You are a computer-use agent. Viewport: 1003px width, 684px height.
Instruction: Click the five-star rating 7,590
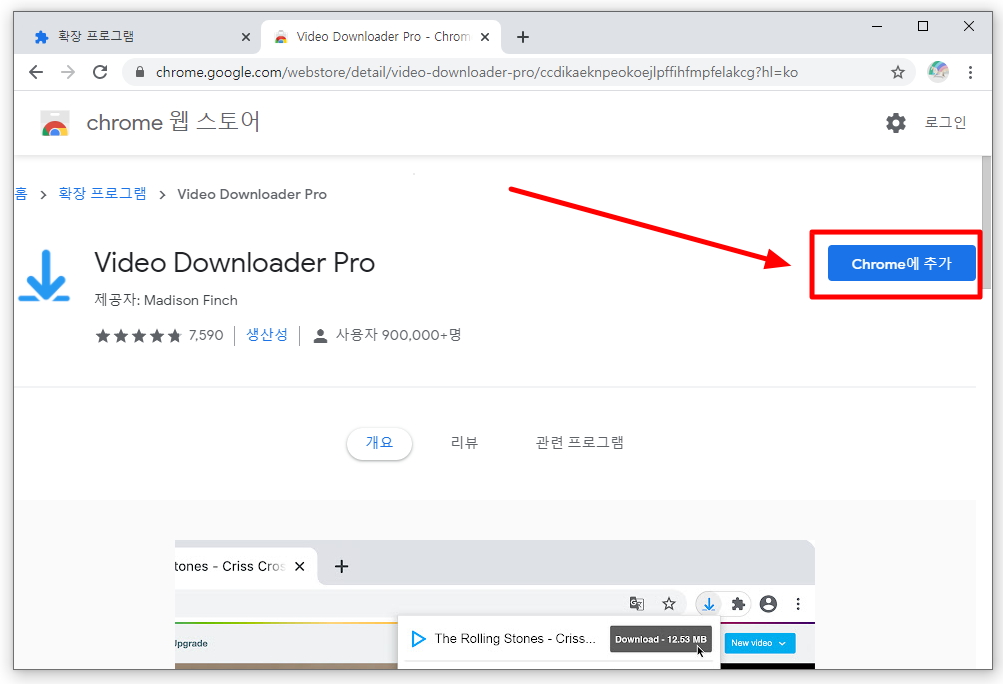click(159, 335)
